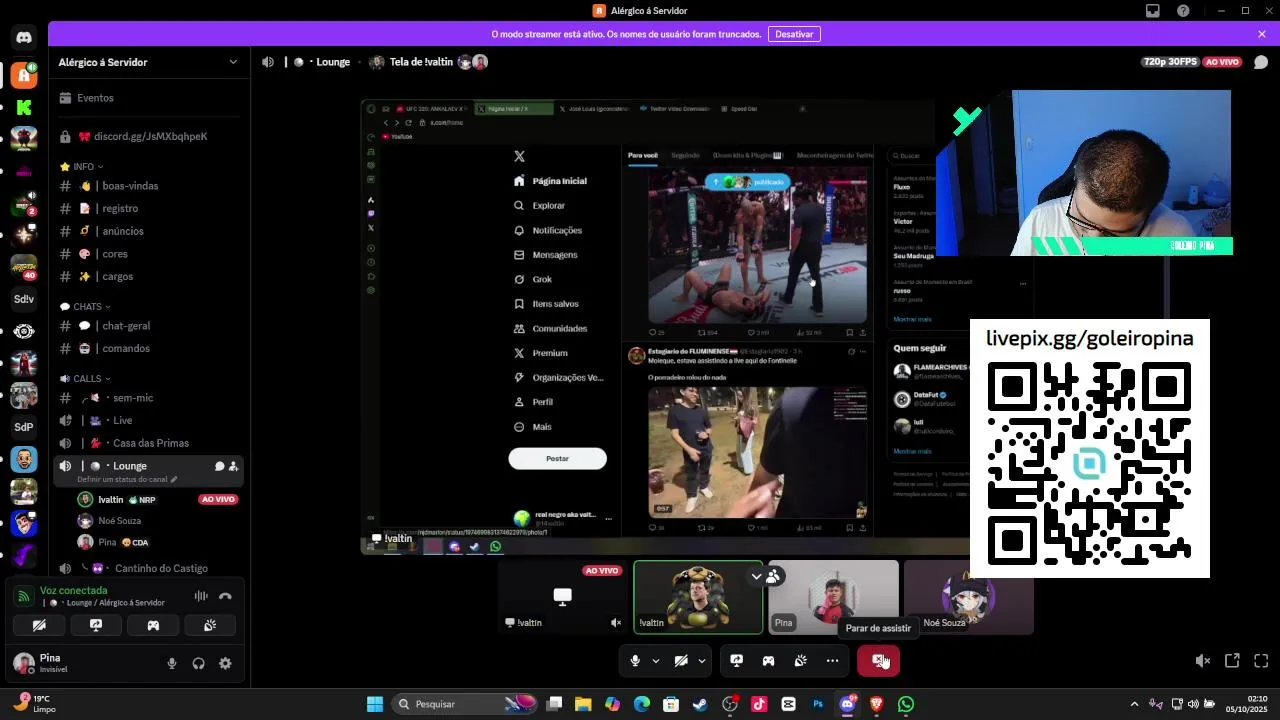Open text chat icon on Lounge channel row

point(219,466)
